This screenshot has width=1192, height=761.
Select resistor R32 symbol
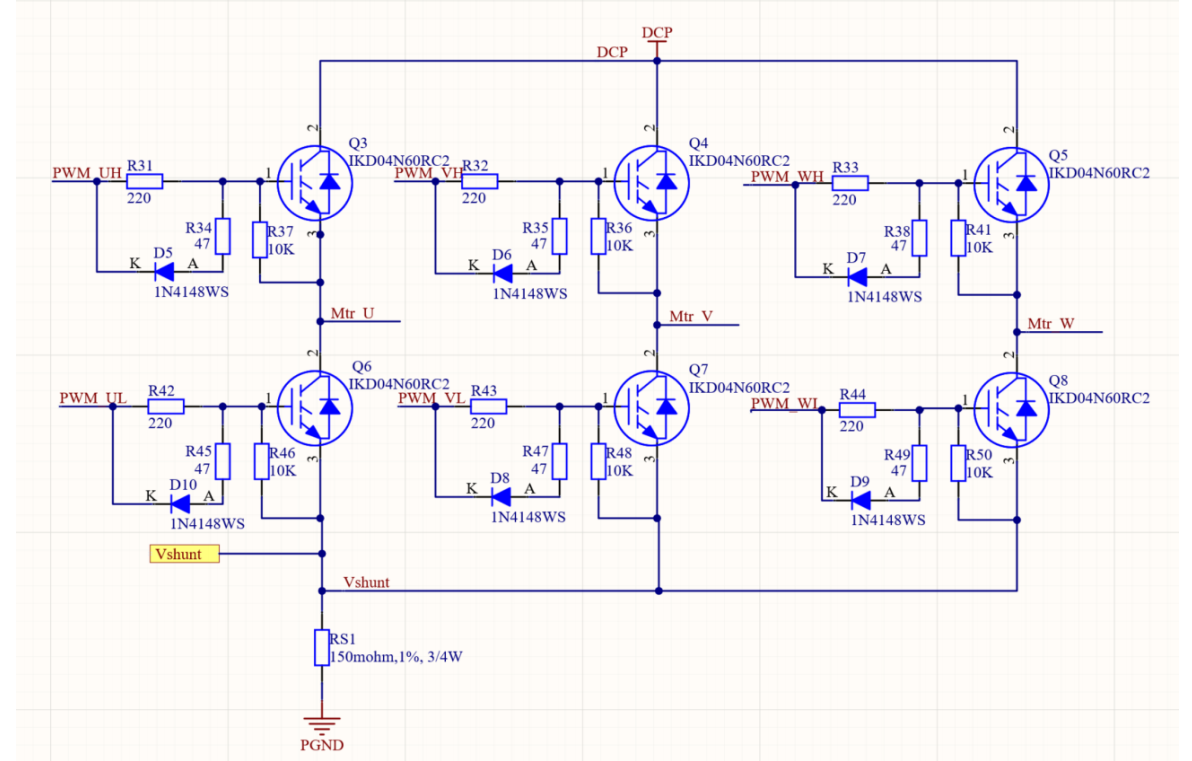pyautogui.click(x=480, y=181)
